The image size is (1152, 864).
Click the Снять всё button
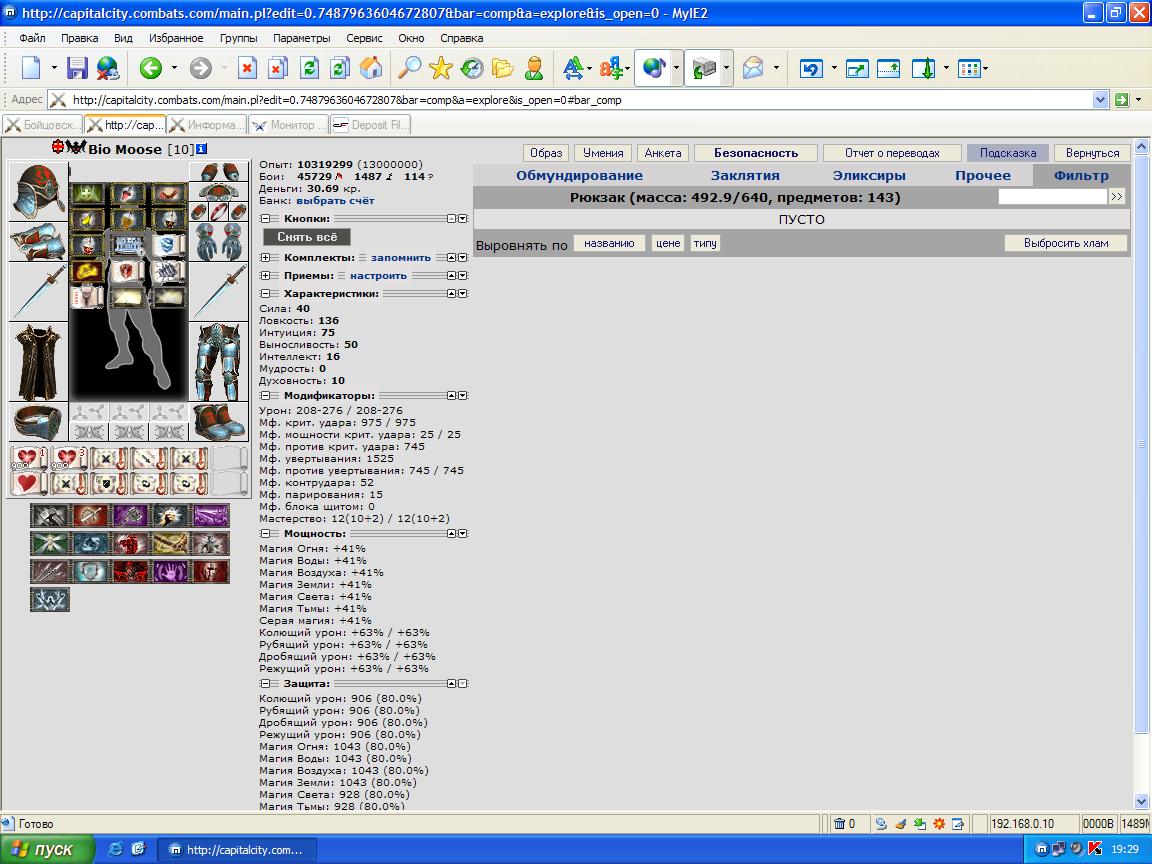[x=307, y=237]
